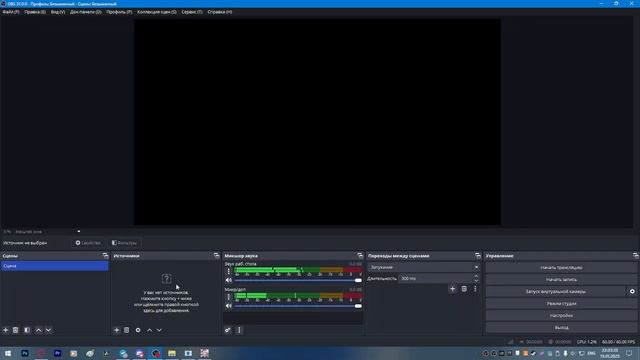Screen dimensions: 640x360
Task: Click source Properties button in toolbar
Action: [x=87, y=243]
